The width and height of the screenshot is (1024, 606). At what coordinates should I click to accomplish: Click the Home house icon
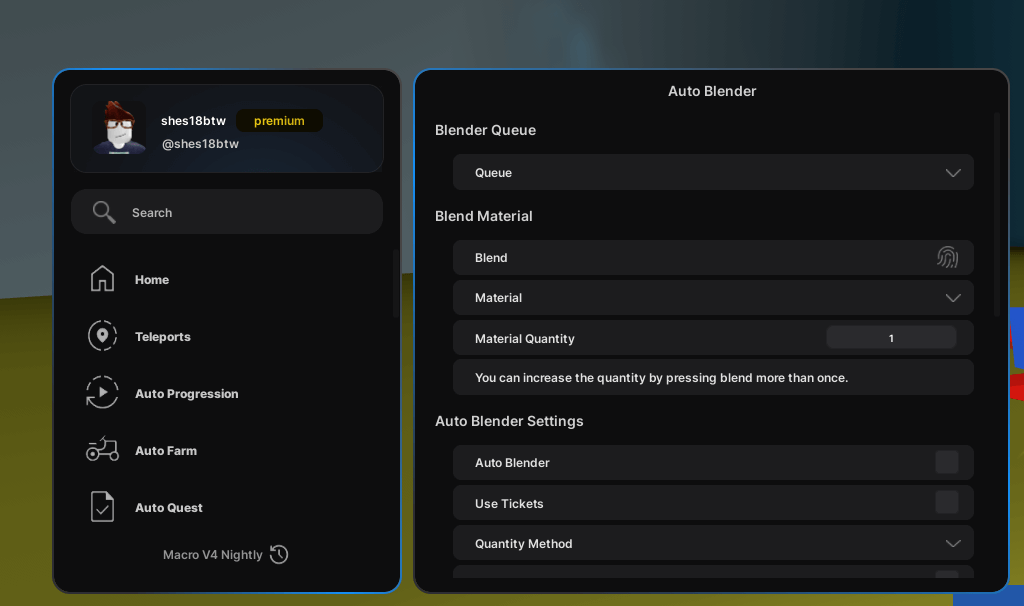pos(102,279)
